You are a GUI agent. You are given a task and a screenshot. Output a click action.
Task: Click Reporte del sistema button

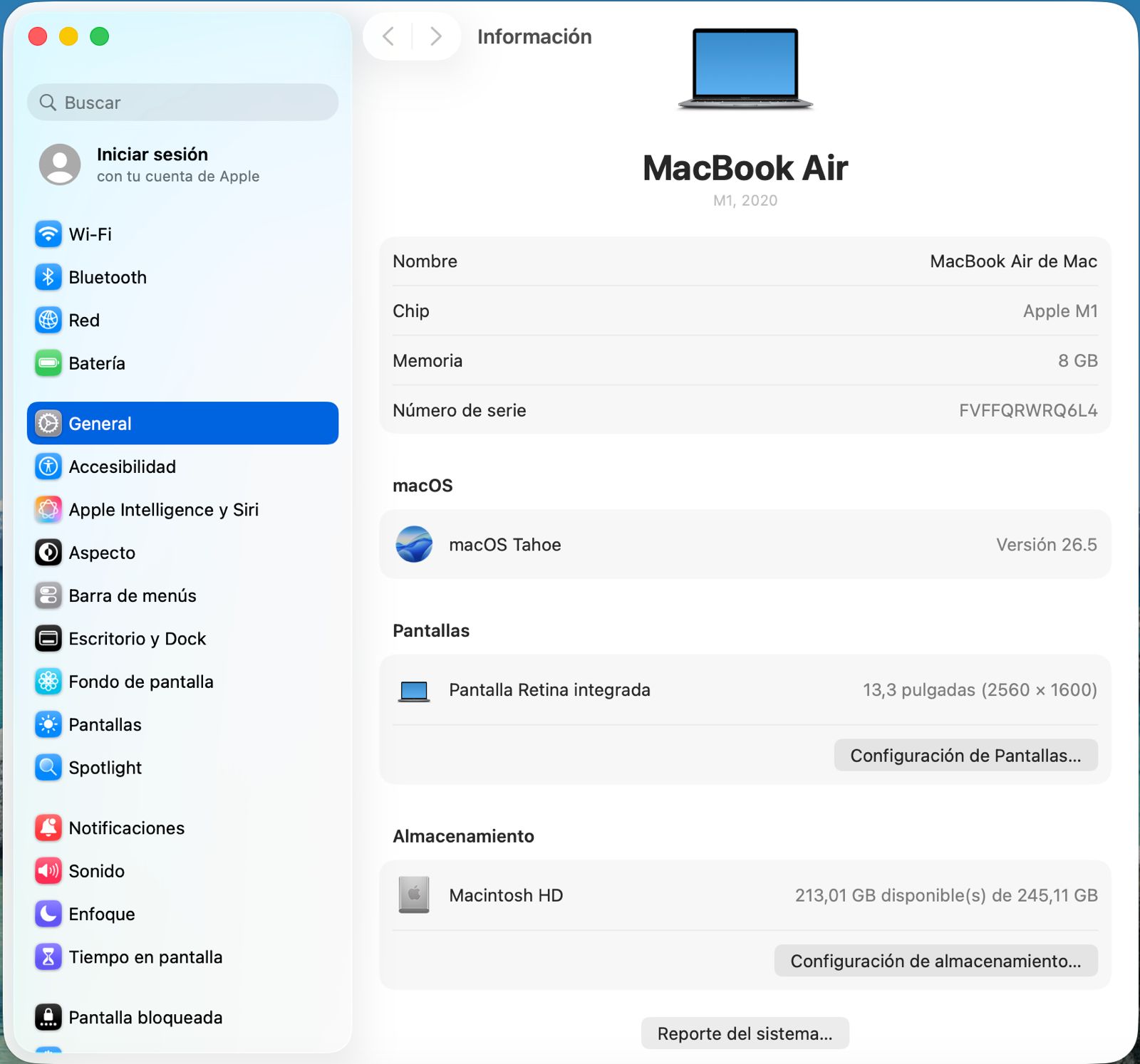pyautogui.click(x=745, y=1033)
